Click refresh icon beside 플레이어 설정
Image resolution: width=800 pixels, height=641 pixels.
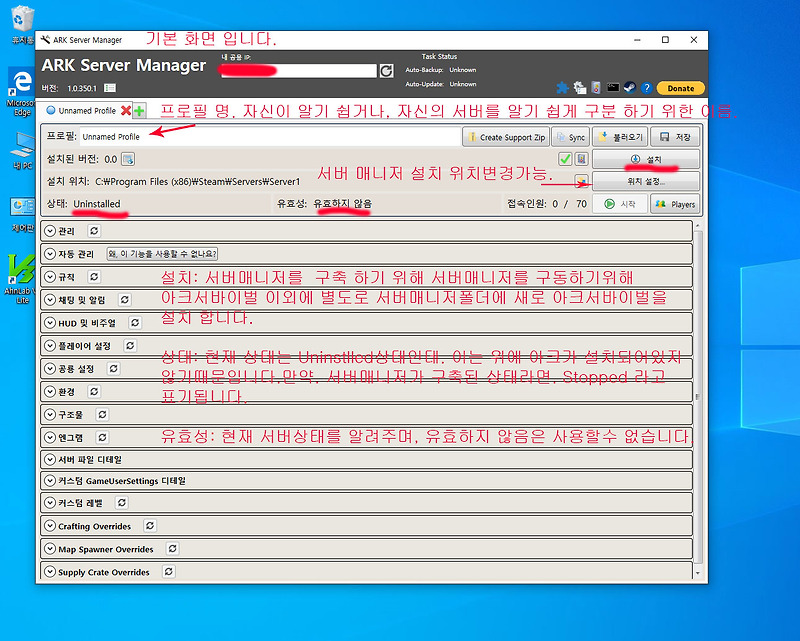pos(130,346)
